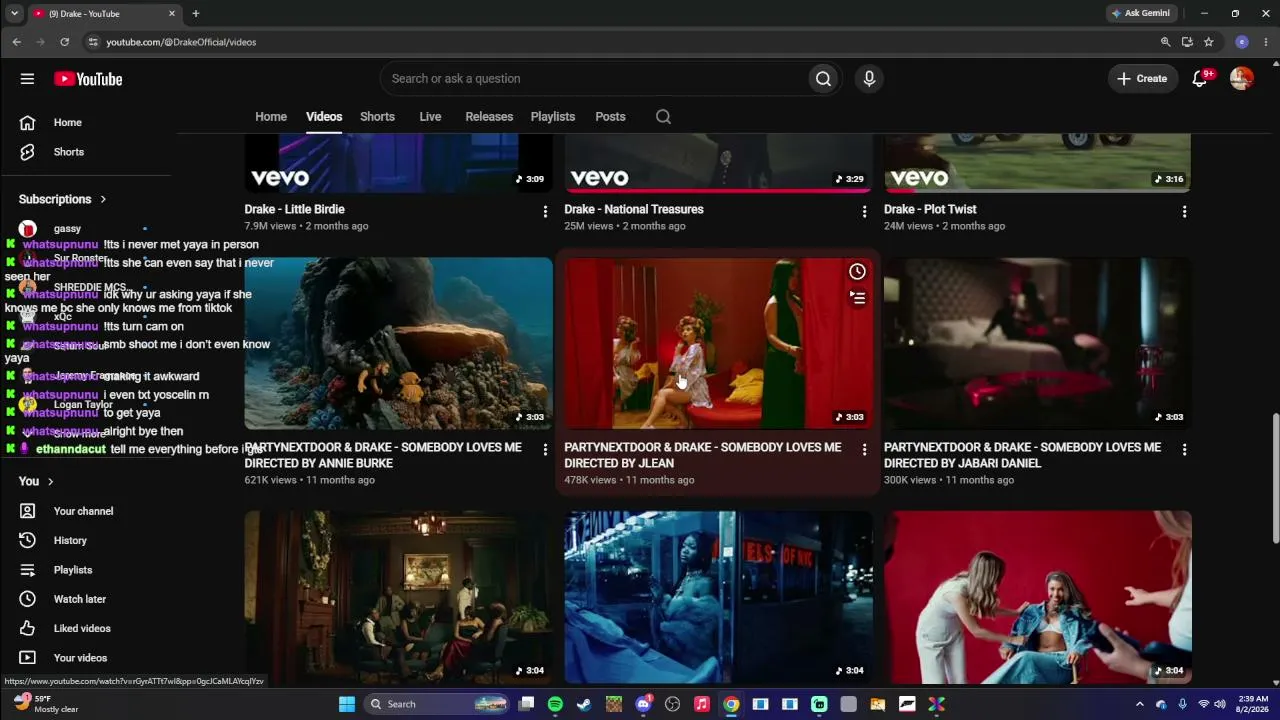This screenshot has width=1280, height=720.
Task: Open the options menu for the Annie Burke video
Action: coord(545,450)
